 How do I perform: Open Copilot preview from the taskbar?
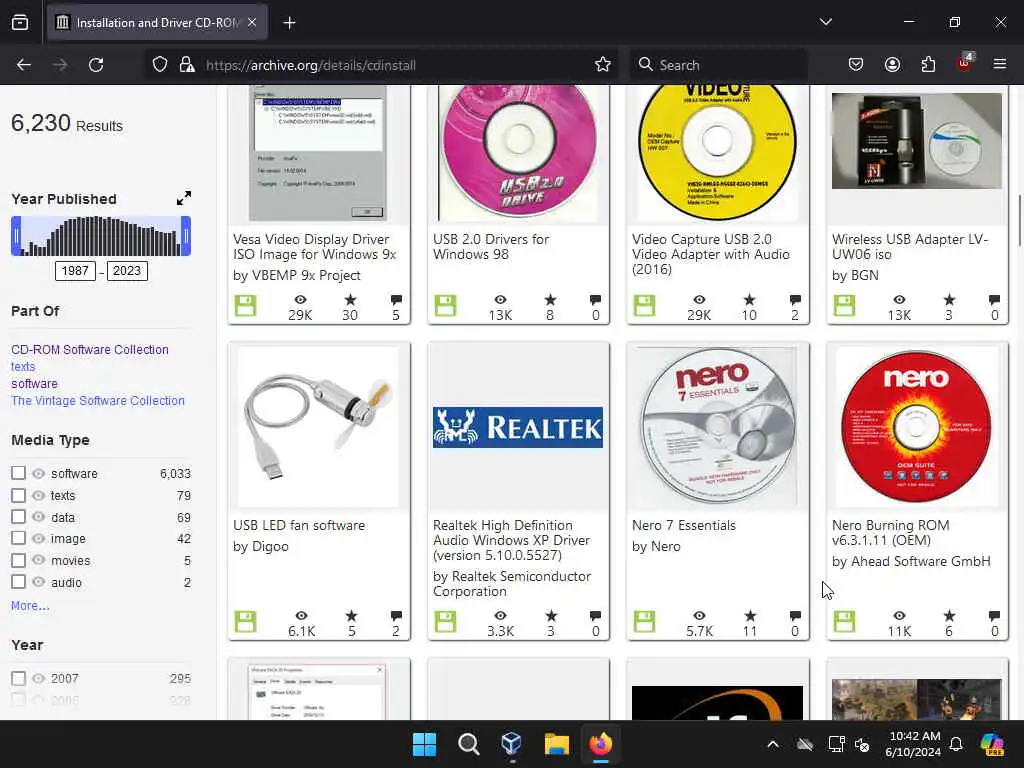point(992,744)
